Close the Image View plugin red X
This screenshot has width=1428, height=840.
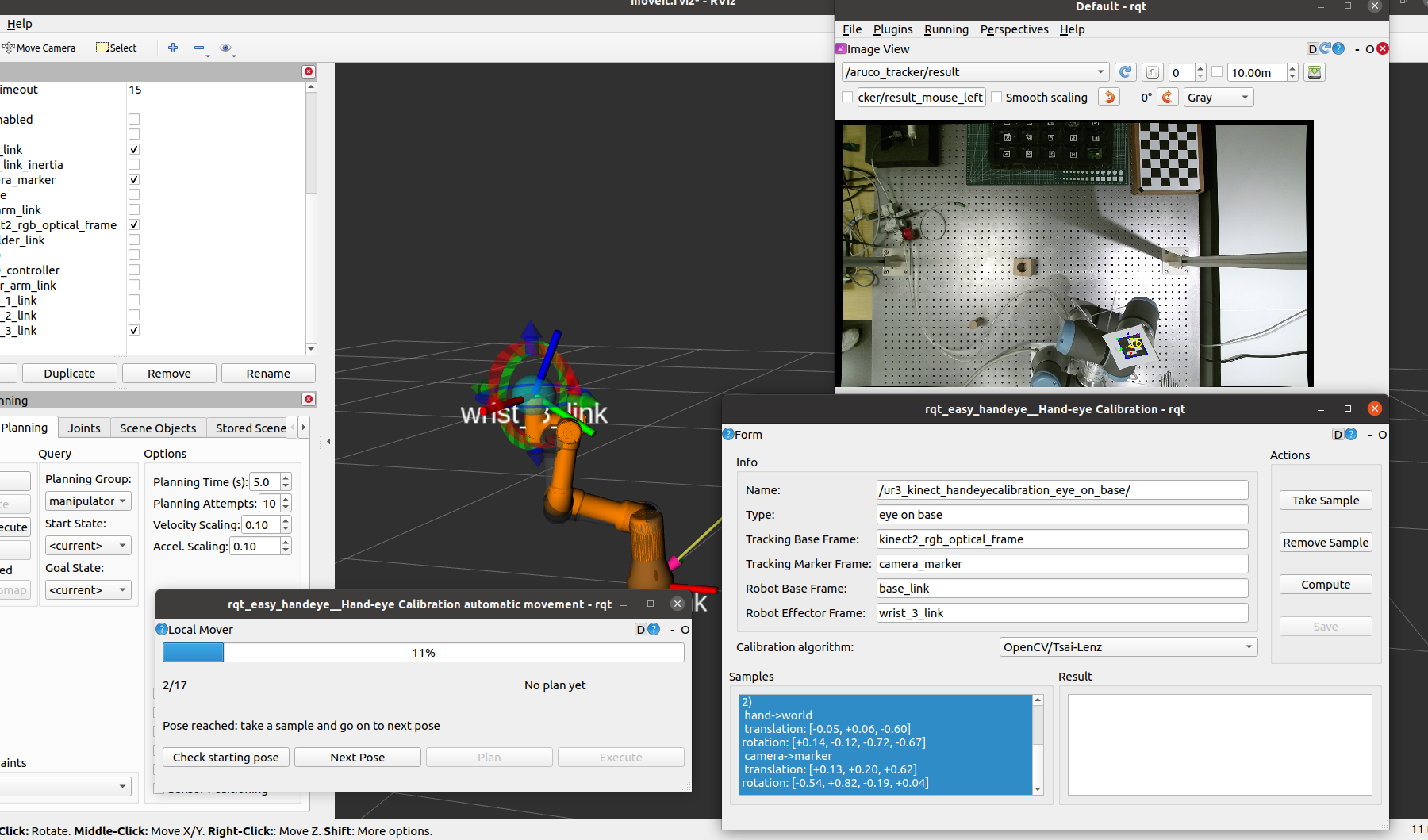point(1383,48)
